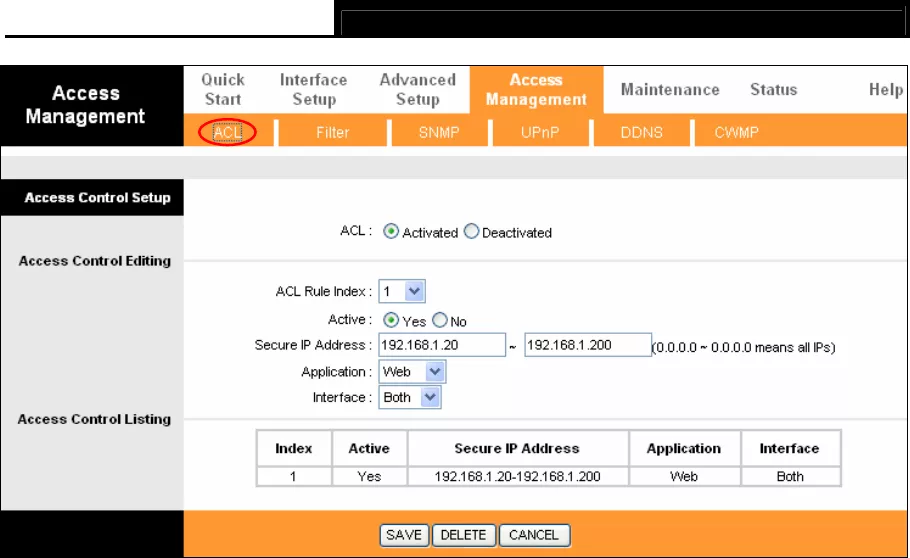Open the Filter submenu
Screen dimensions: 910x558
click(x=333, y=132)
